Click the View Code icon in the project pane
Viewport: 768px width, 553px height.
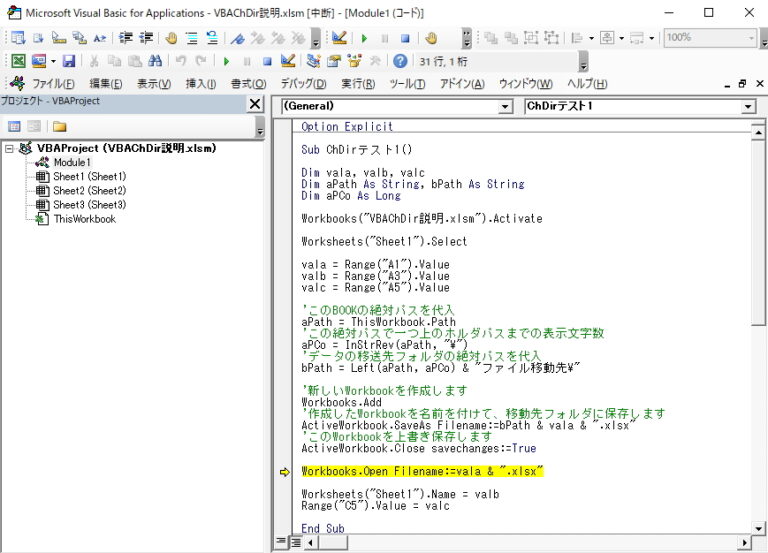[15, 127]
